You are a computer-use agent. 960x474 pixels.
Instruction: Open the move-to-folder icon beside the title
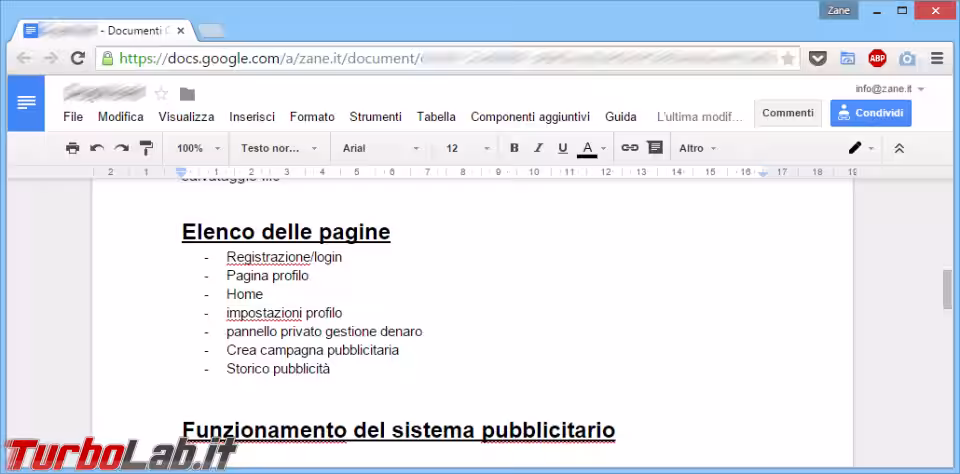[187, 94]
